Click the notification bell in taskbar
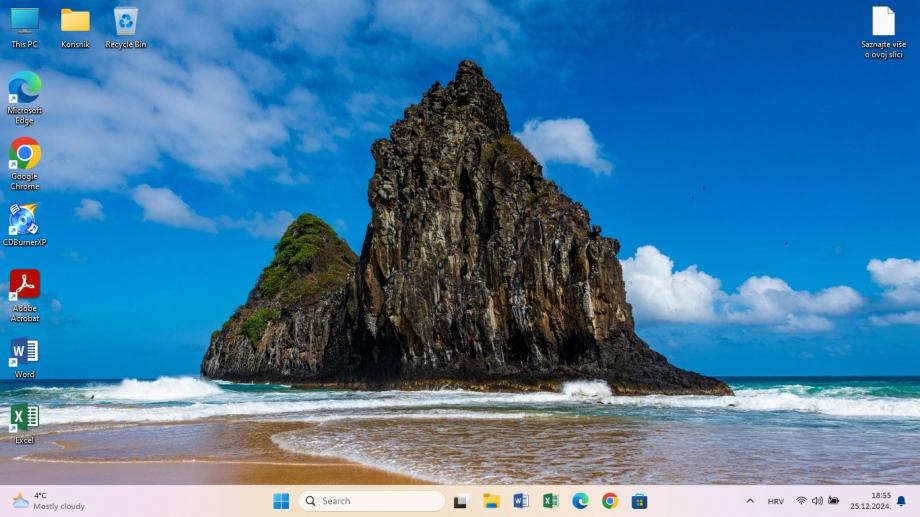 901,501
